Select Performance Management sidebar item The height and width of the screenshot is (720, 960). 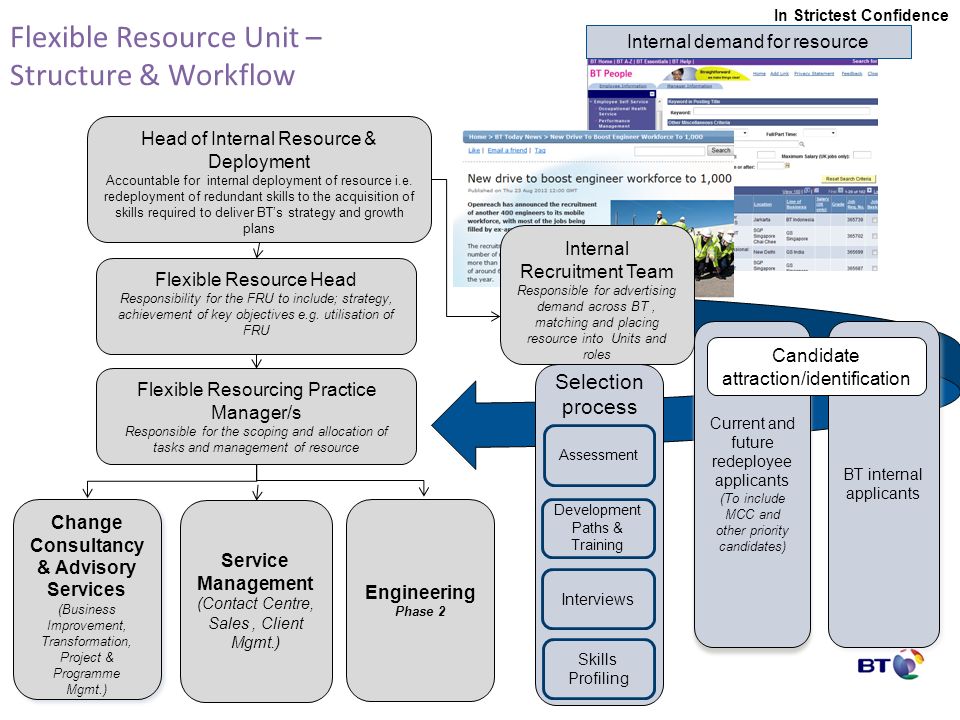(x=614, y=123)
